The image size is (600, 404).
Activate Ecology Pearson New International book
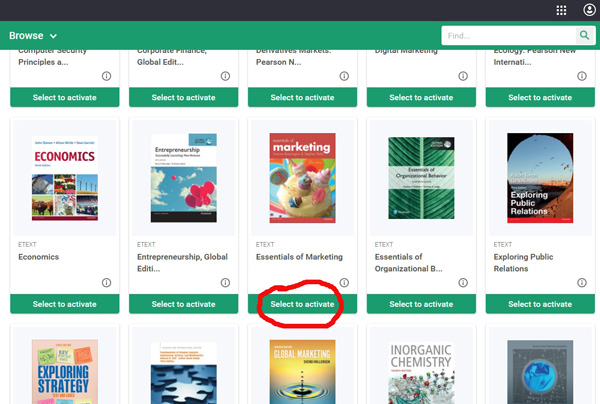(x=540, y=97)
